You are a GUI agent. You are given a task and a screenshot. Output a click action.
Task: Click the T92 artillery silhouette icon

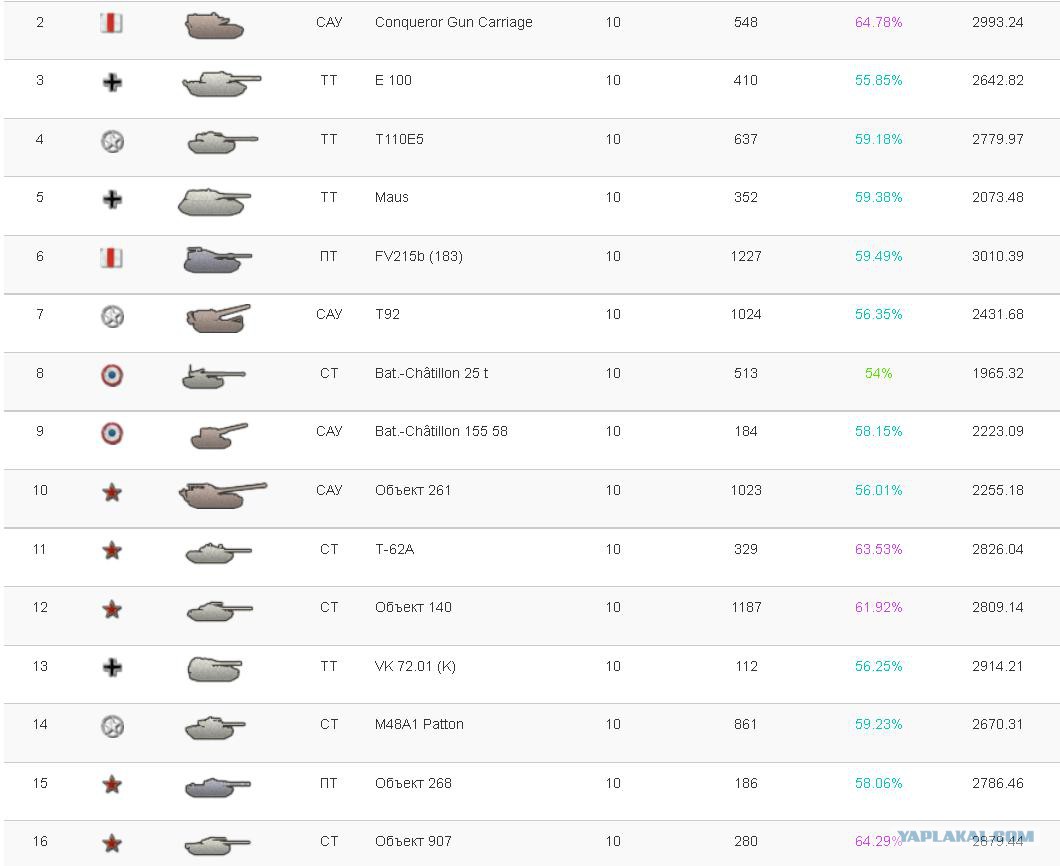tap(217, 317)
